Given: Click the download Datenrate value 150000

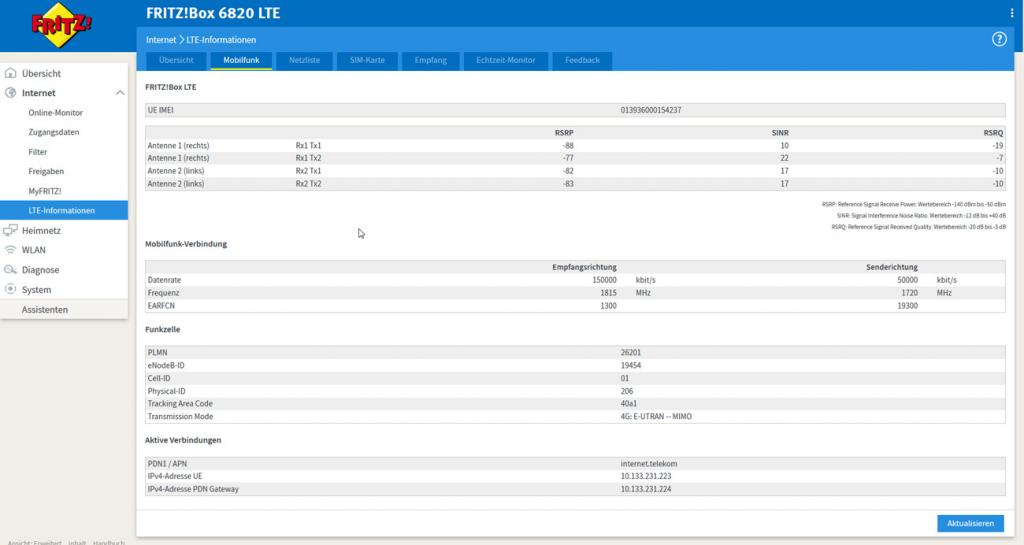Looking at the screenshot, I should pyautogui.click(x=604, y=280).
